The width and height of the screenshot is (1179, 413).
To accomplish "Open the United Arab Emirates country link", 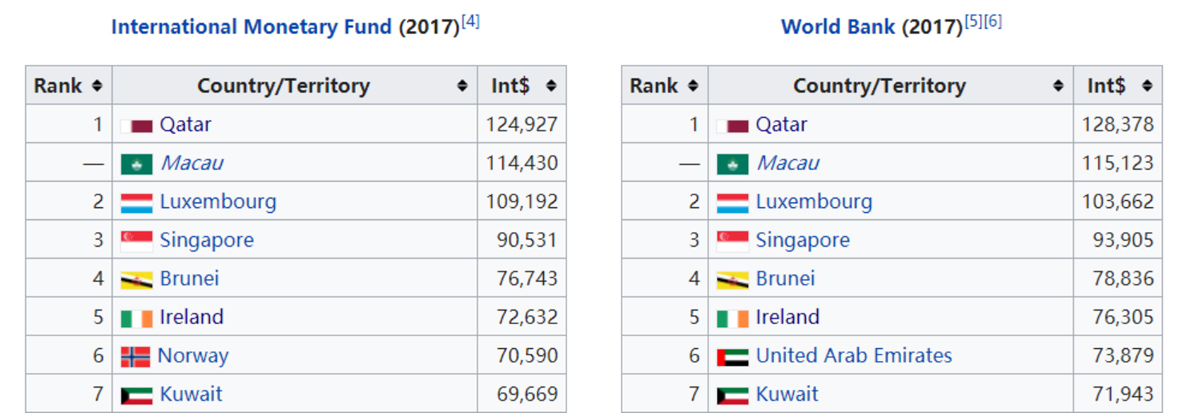I will pyautogui.click(x=853, y=356).
